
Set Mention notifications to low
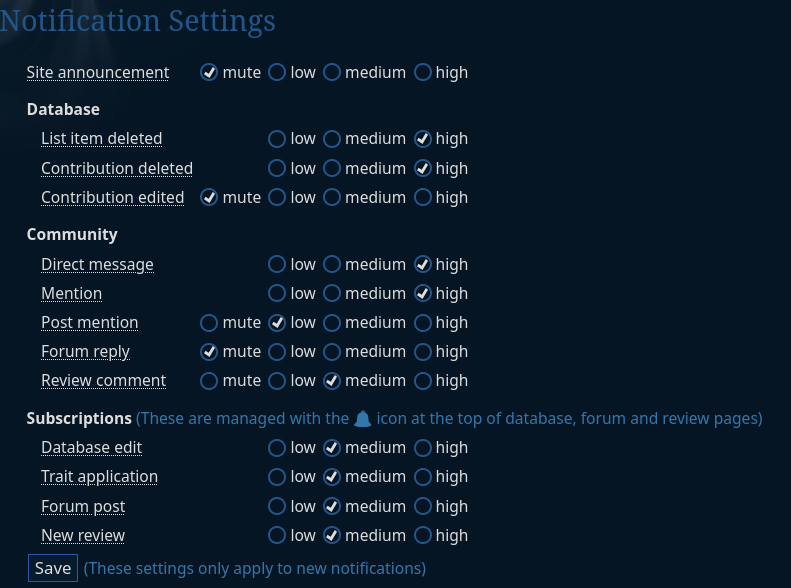click(x=277, y=293)
